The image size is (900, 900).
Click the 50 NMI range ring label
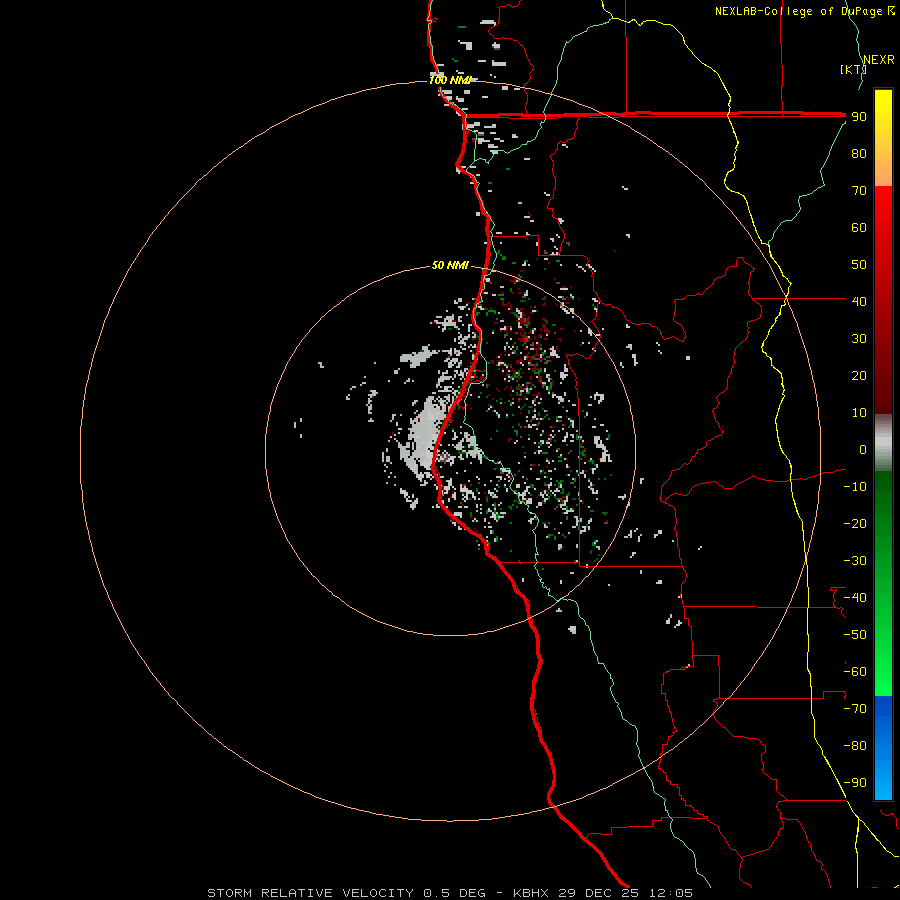450,265
